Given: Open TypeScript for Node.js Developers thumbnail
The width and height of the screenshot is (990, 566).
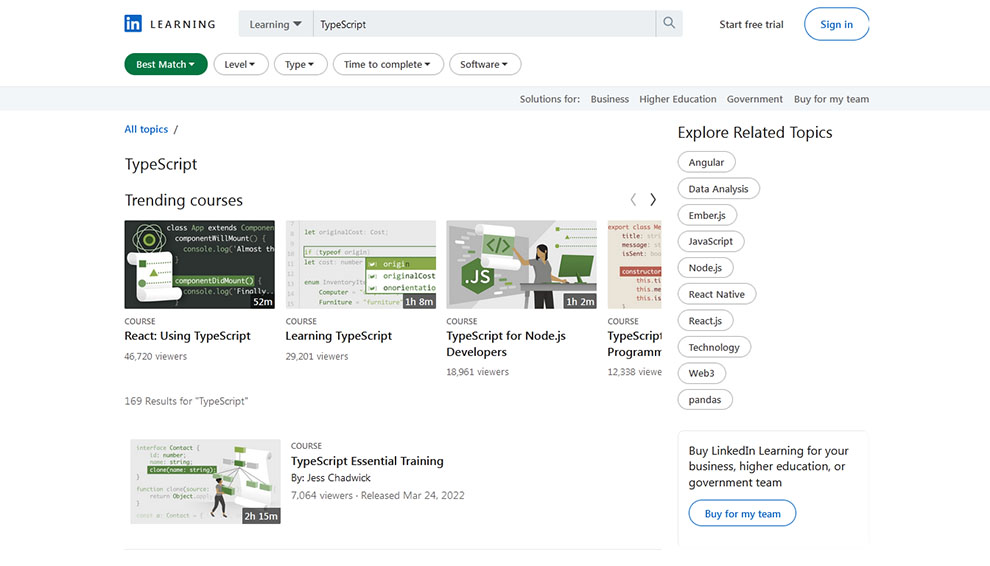Looking at the screenshot, I should [x=522, y=264].
